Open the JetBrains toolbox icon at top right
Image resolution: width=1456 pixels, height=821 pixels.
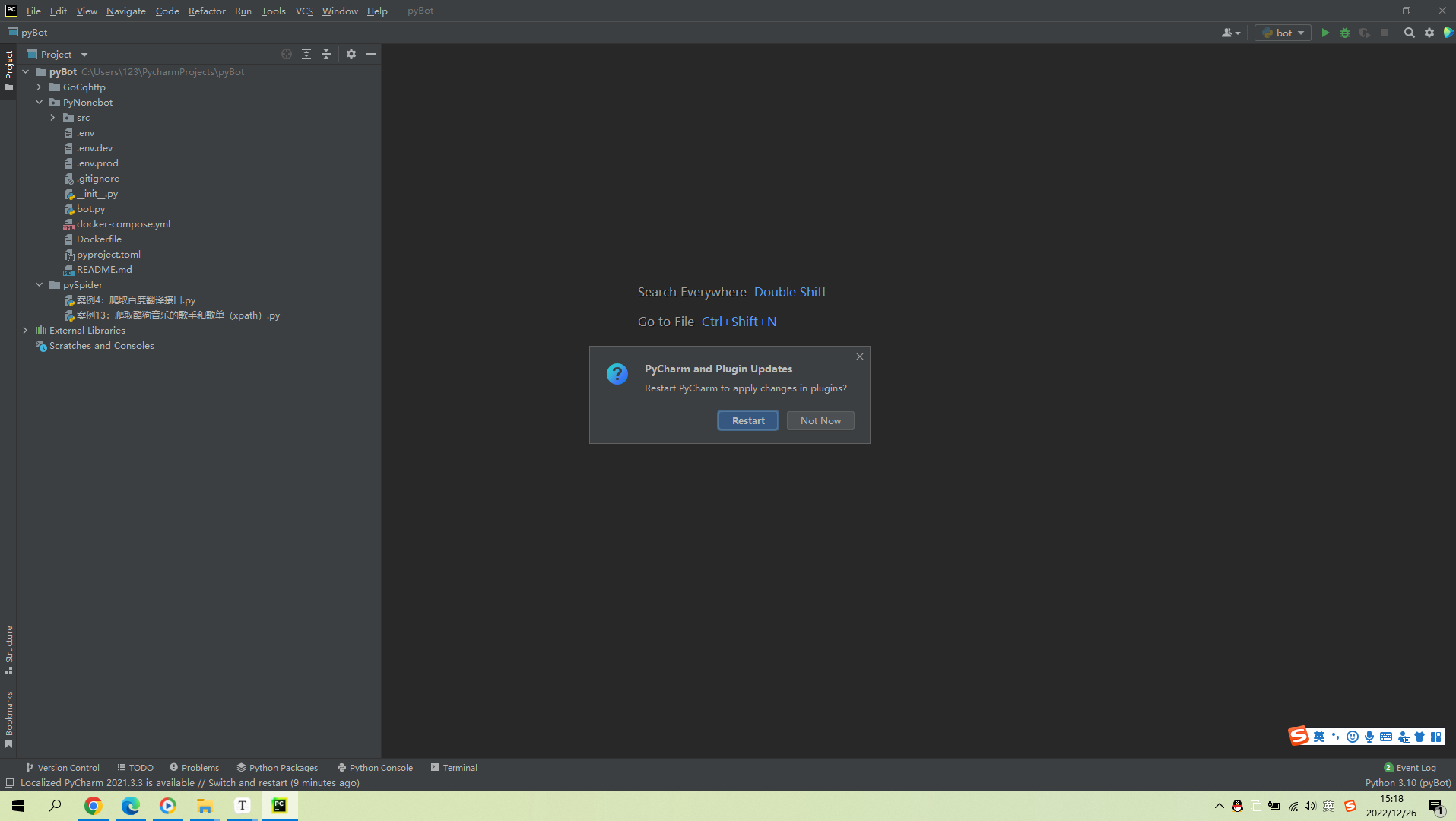coord(1448,33)
